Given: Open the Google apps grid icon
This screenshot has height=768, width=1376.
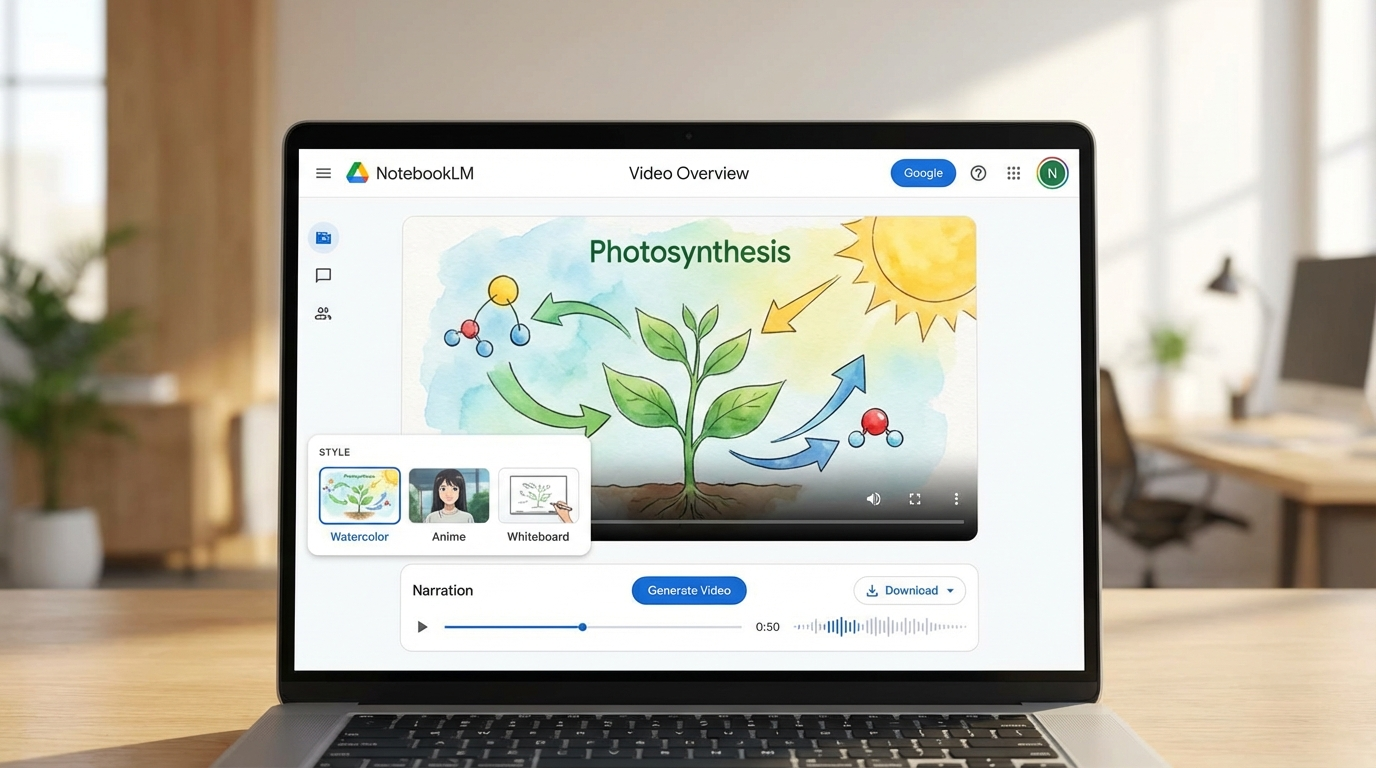Looking at the screenshot, I should click(1013, 172).
